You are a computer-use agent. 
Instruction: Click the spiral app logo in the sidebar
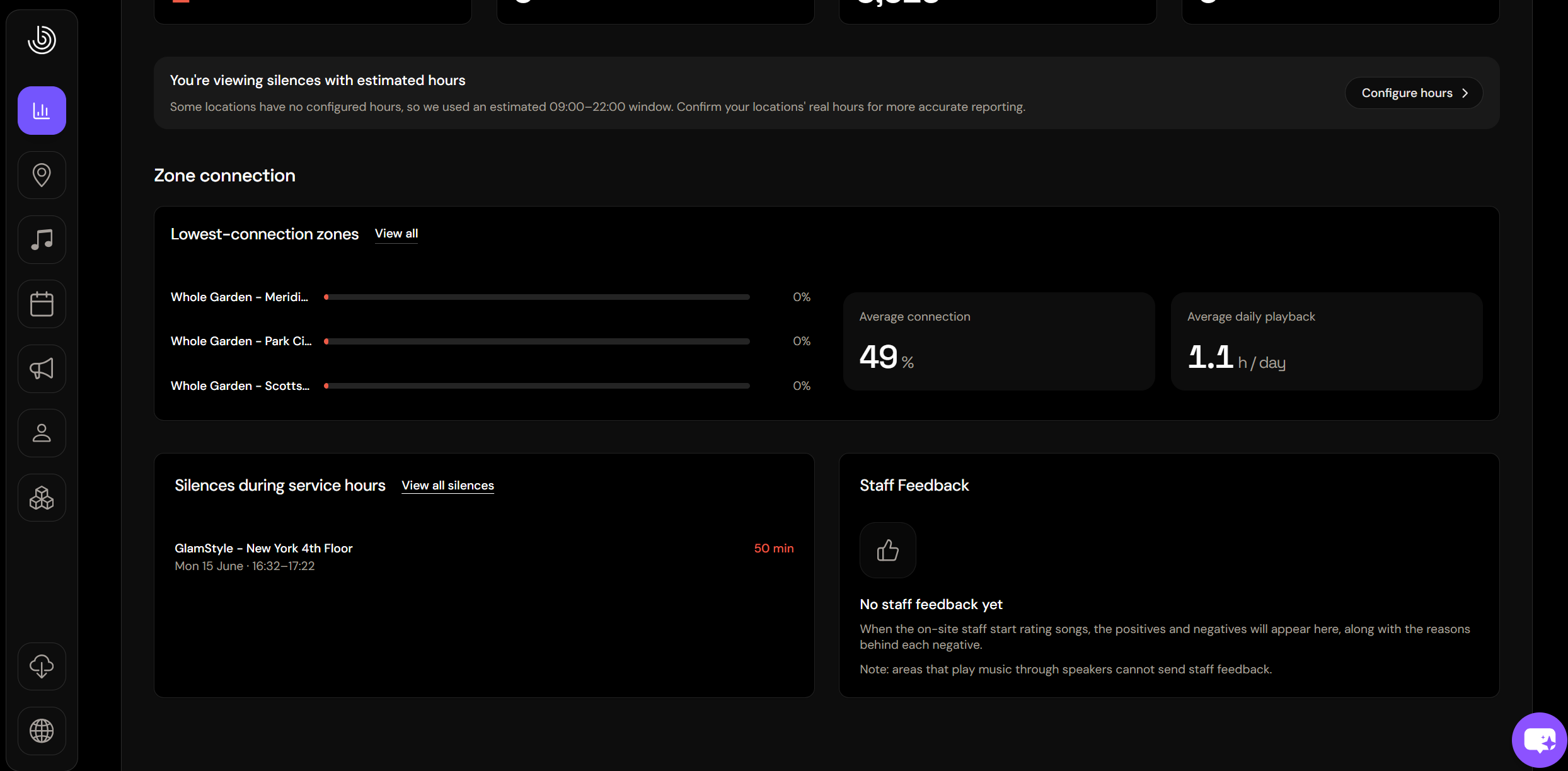tap(42, 39)
